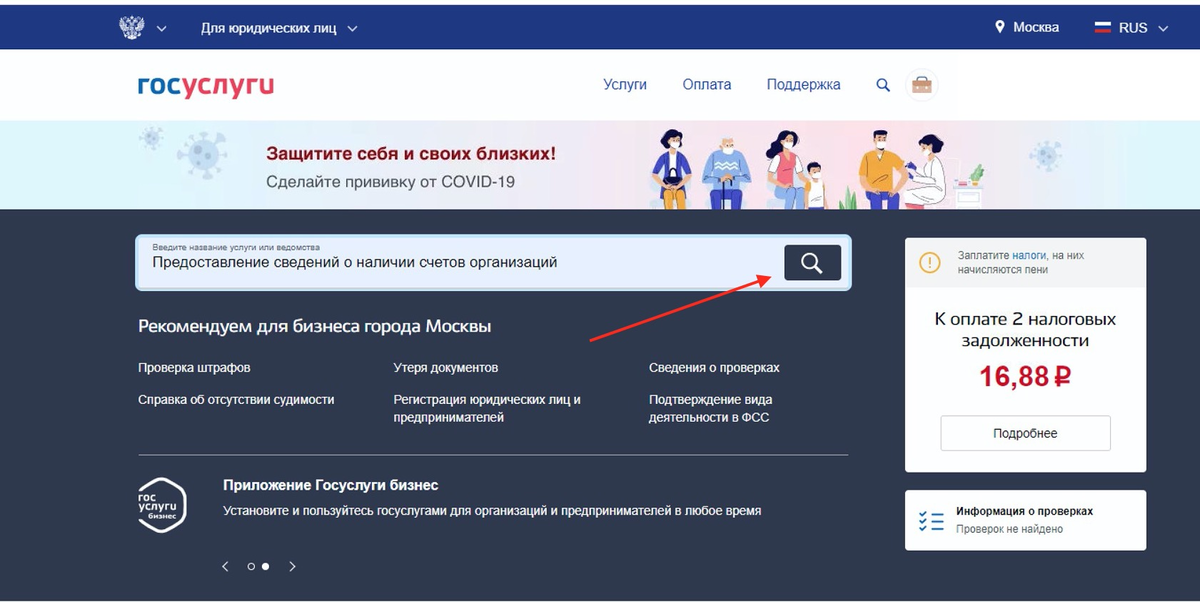
Task: Select the first carousel dot indicator
Action: click(x=251, y=566)
